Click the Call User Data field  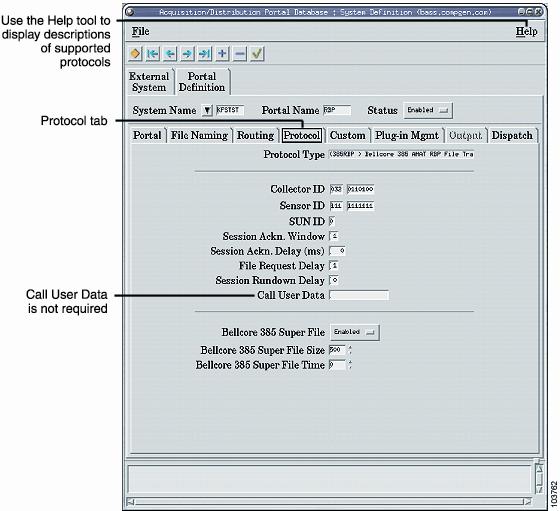(359, 295)
